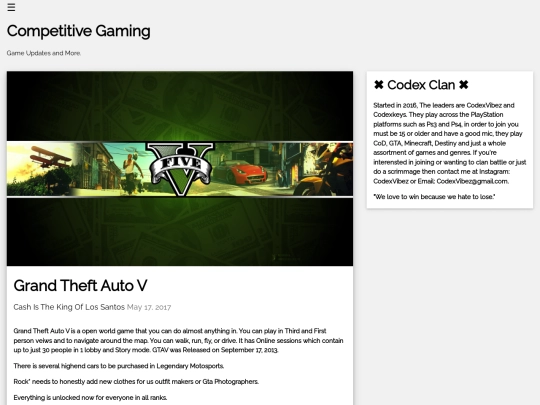The height and width of the screenshot is (405, 540).
Task: Click the May 17, 2017 post date
Action: click(149, 307)
